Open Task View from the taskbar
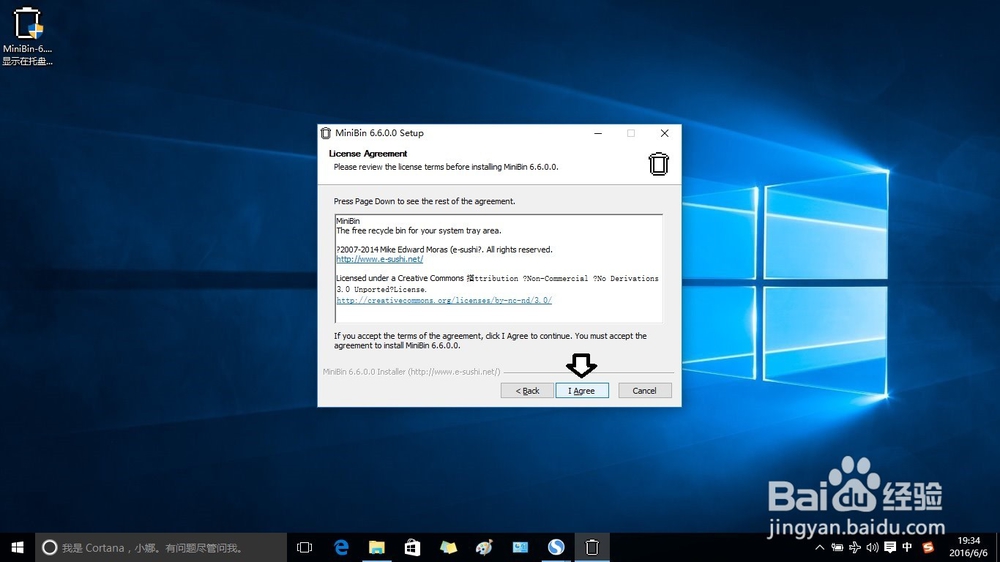 point(305,547)
